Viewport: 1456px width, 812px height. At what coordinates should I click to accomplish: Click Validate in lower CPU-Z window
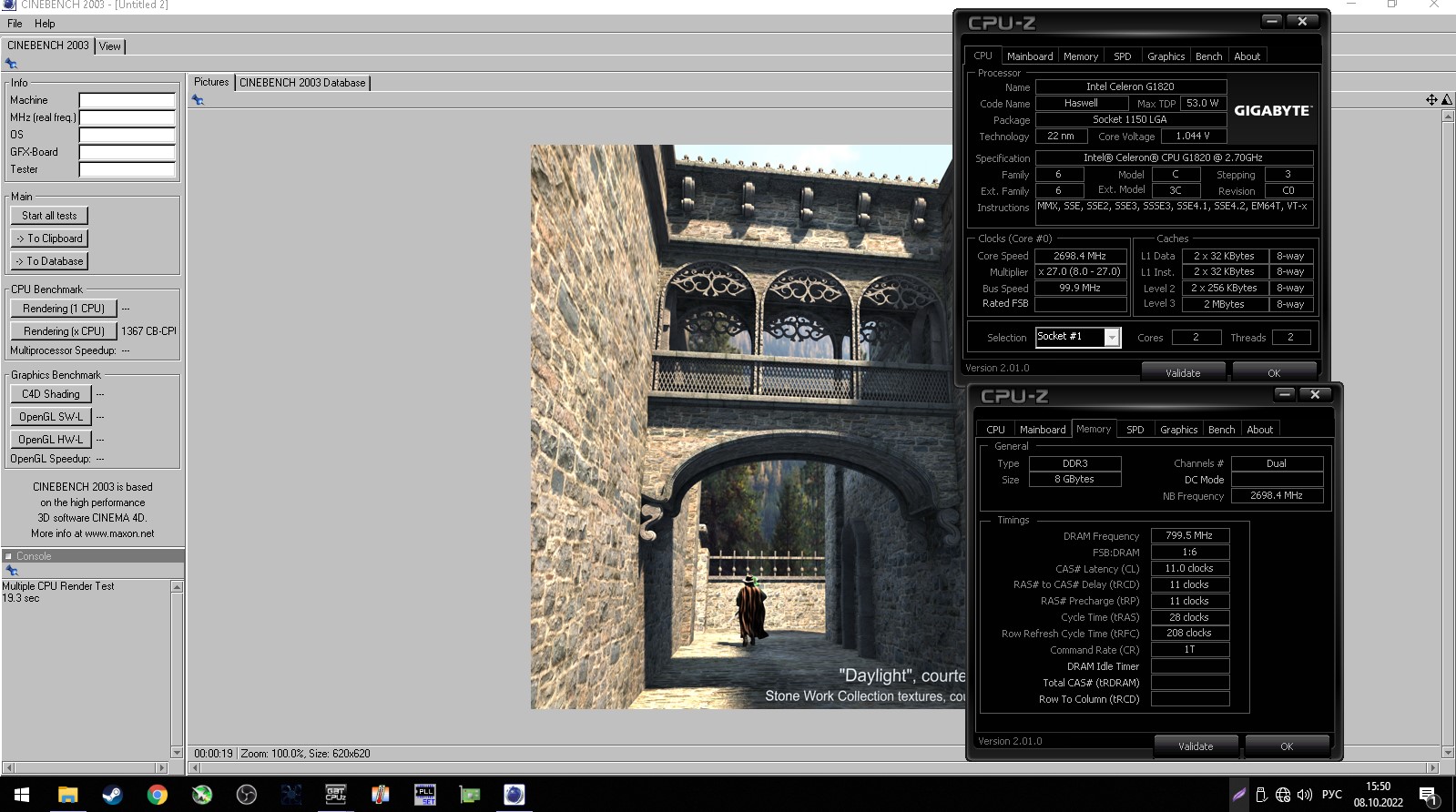coord(1196,746)
